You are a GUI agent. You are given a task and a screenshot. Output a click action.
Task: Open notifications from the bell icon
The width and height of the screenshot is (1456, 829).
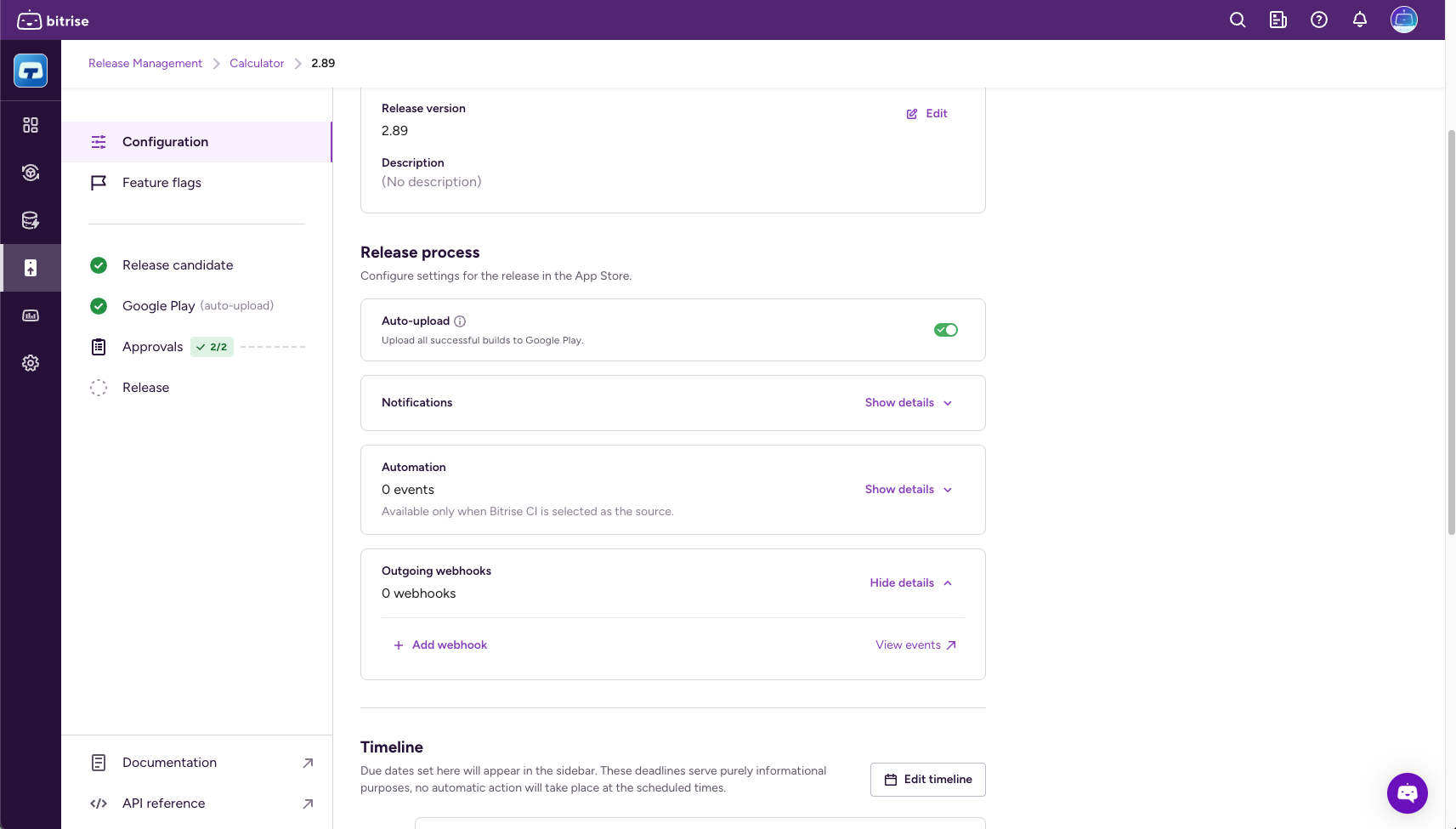click(x=1358, y=20)
